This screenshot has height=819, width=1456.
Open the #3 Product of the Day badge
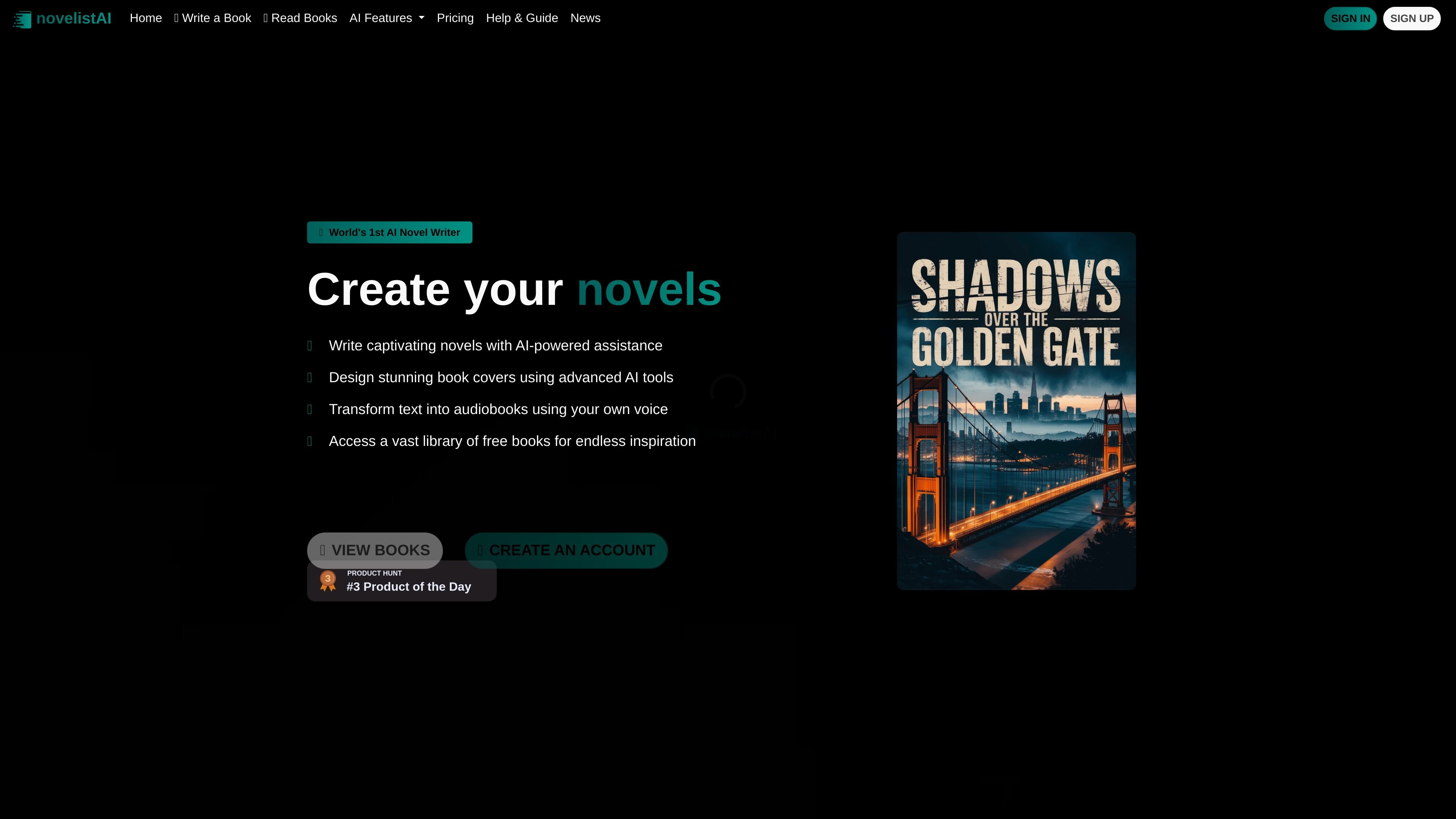401,581
